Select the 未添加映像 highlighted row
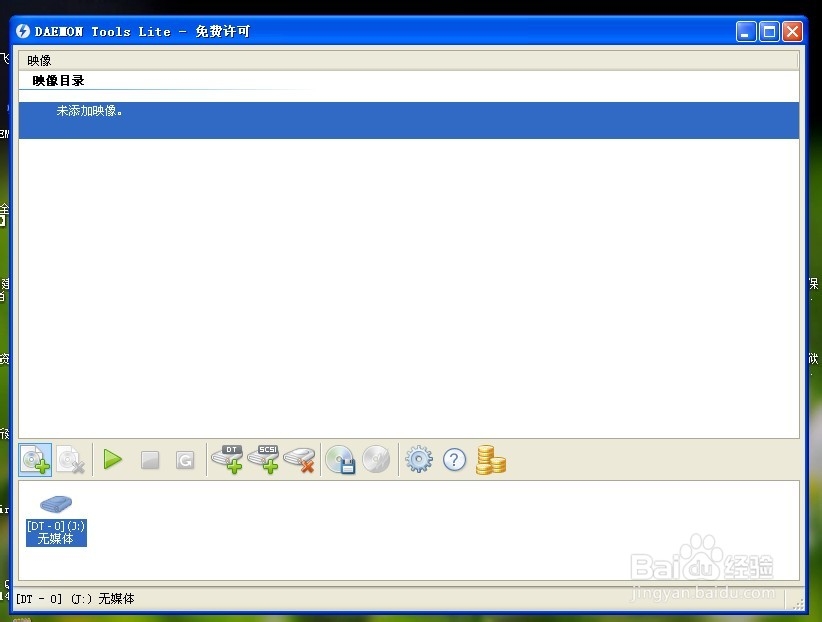This screenshot has width=822, height=622. pos(409,120)
